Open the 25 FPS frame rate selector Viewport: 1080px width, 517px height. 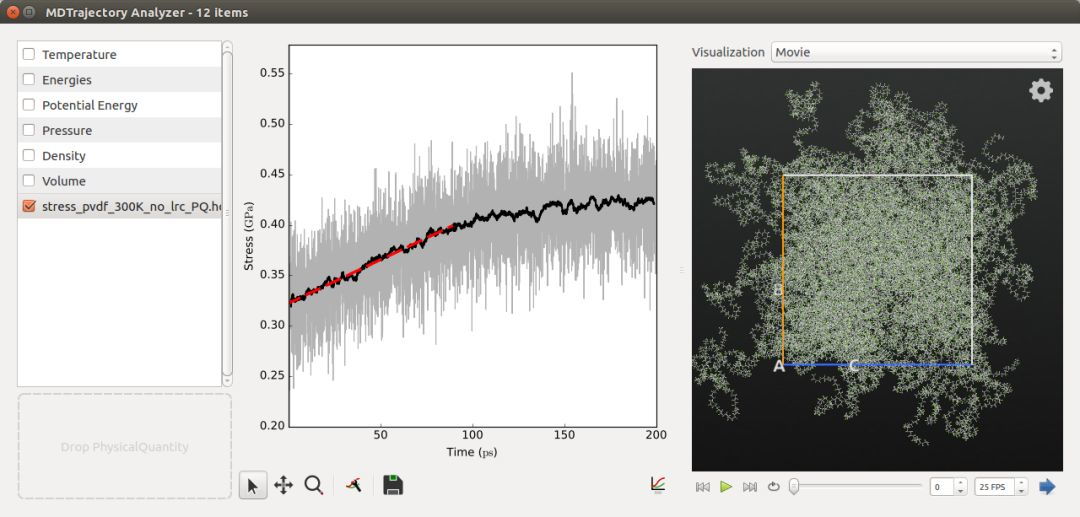(1001, 487)
